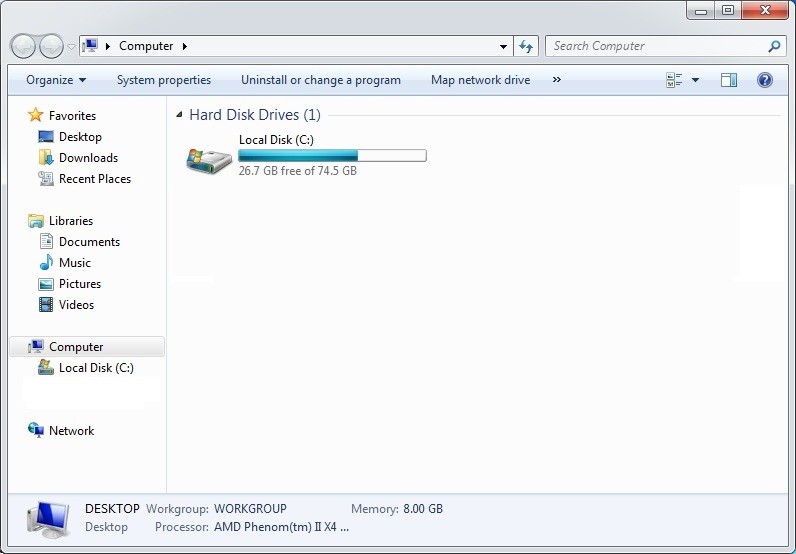Open Local Disk (C:) in navigation pane
796x554 pixels.
[x=96, y=368]
